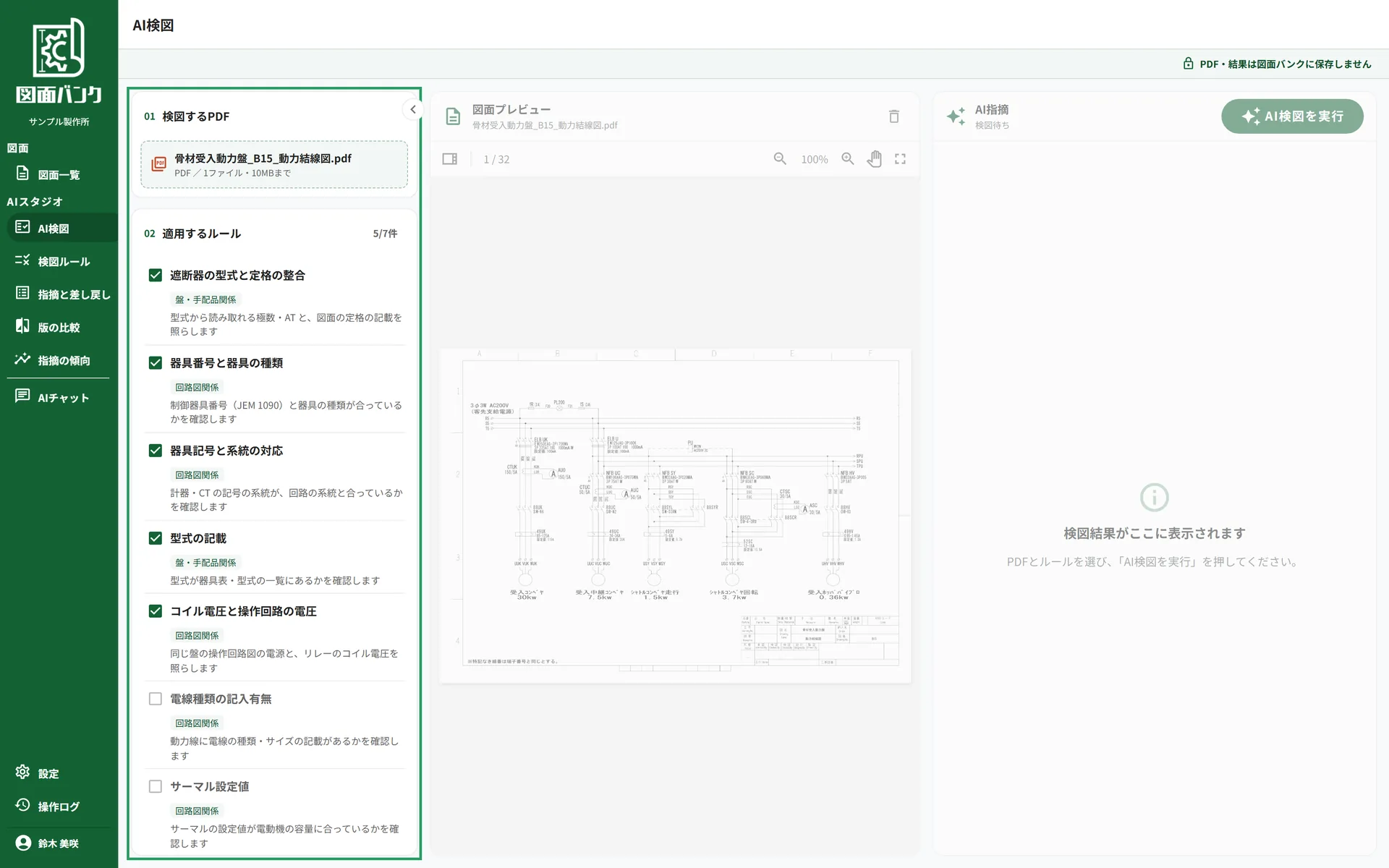This screenshot has height=868, width=1389.
Task: Click the page indicator 1 / 32
Action: [496, 160]
